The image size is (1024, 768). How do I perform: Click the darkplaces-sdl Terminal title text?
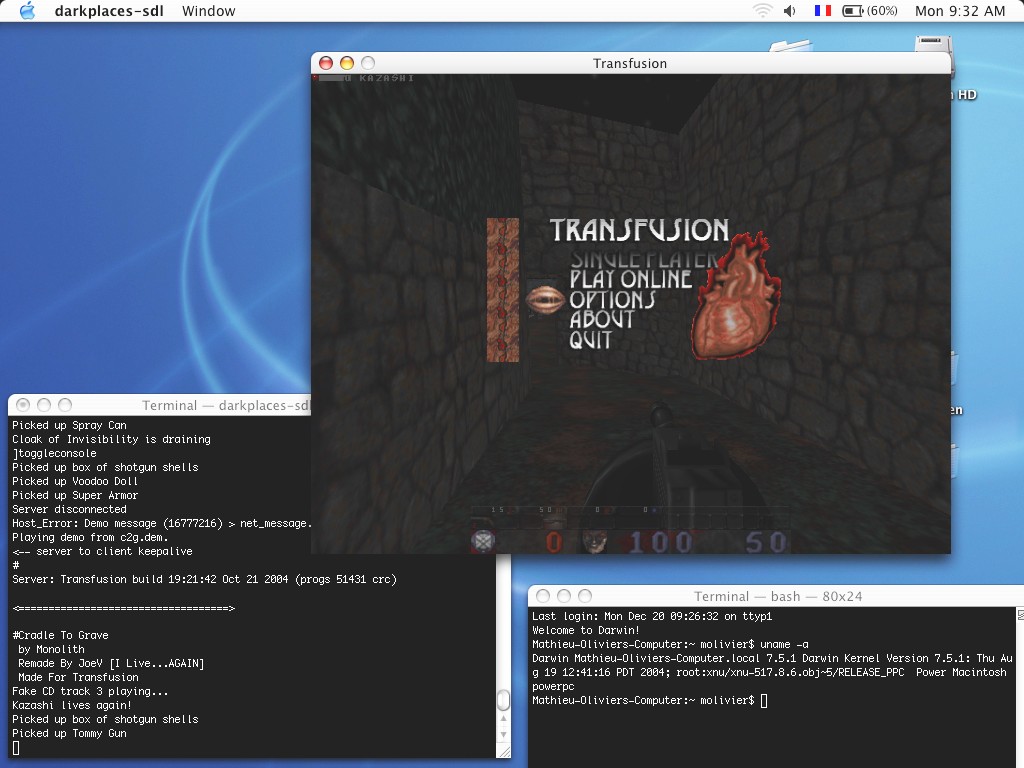coord(226,406)
